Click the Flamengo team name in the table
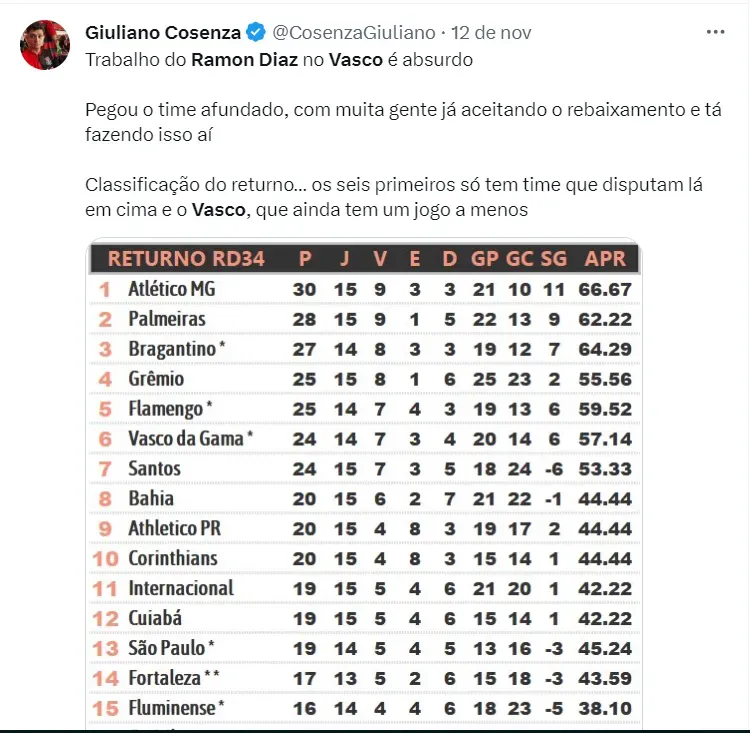The height and width of the screenshot is (733, 750). [x=166, y=408]
